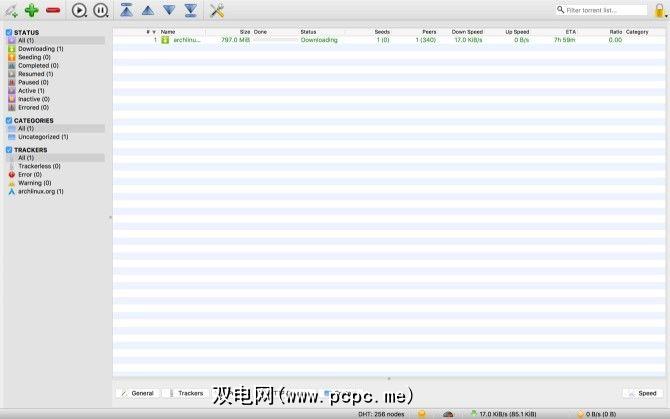Sort by the Size column header
Screen dimensions: 670x419
click(244, 32)
